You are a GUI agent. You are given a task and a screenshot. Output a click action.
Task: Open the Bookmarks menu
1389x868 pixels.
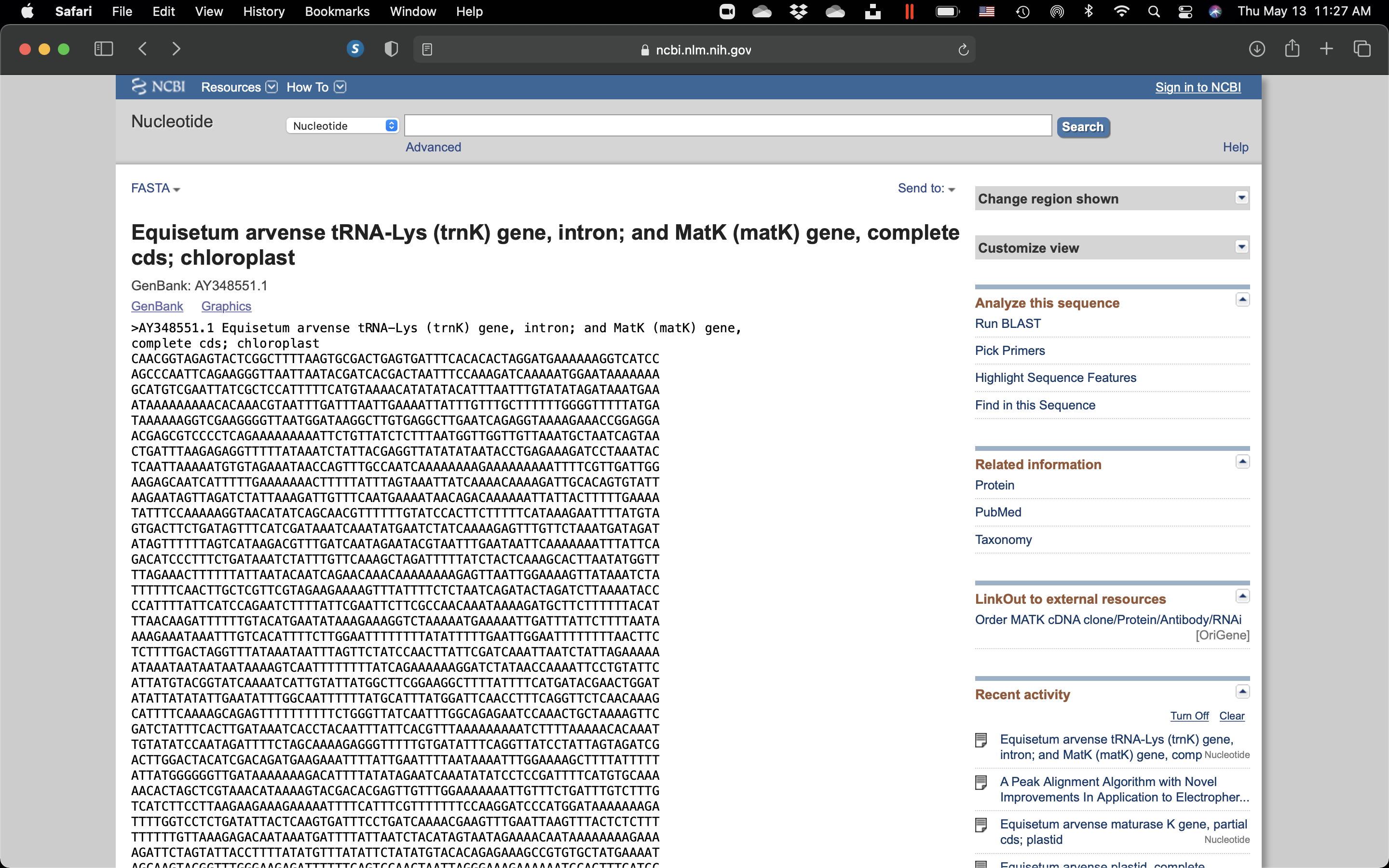click(337, 12)
